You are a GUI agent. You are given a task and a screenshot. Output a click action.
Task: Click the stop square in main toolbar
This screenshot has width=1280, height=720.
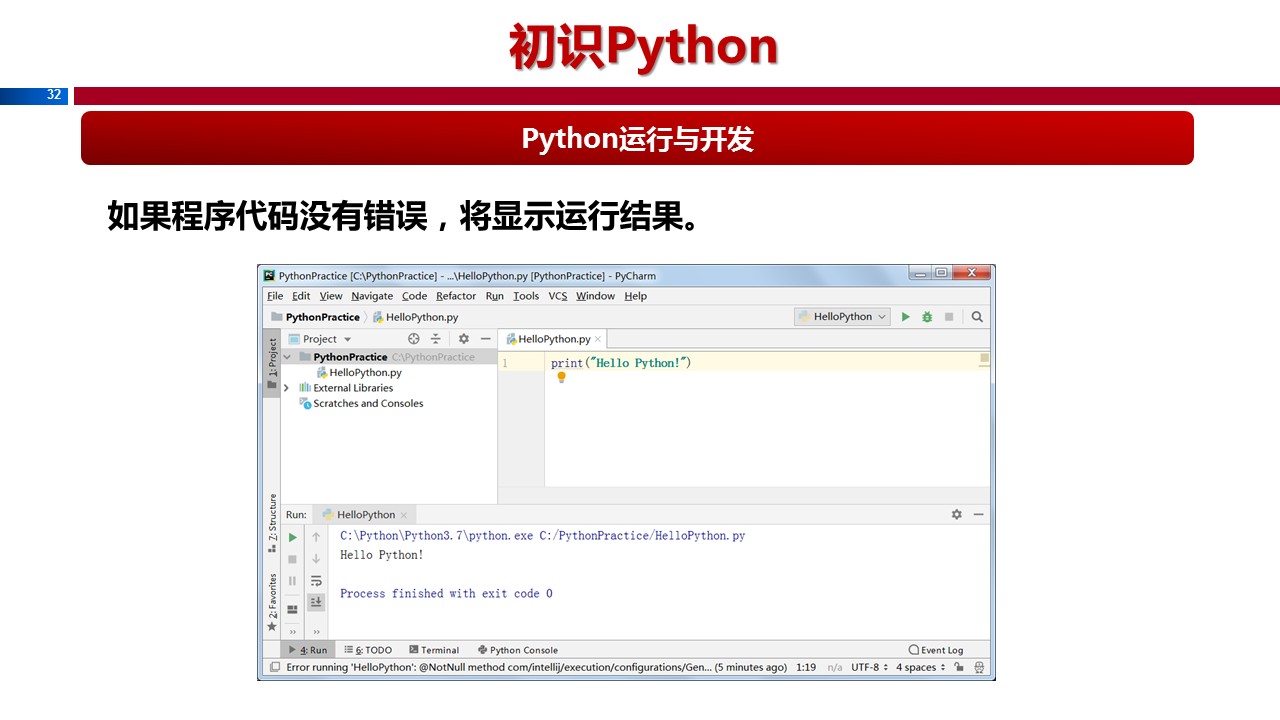pos(949,317)
